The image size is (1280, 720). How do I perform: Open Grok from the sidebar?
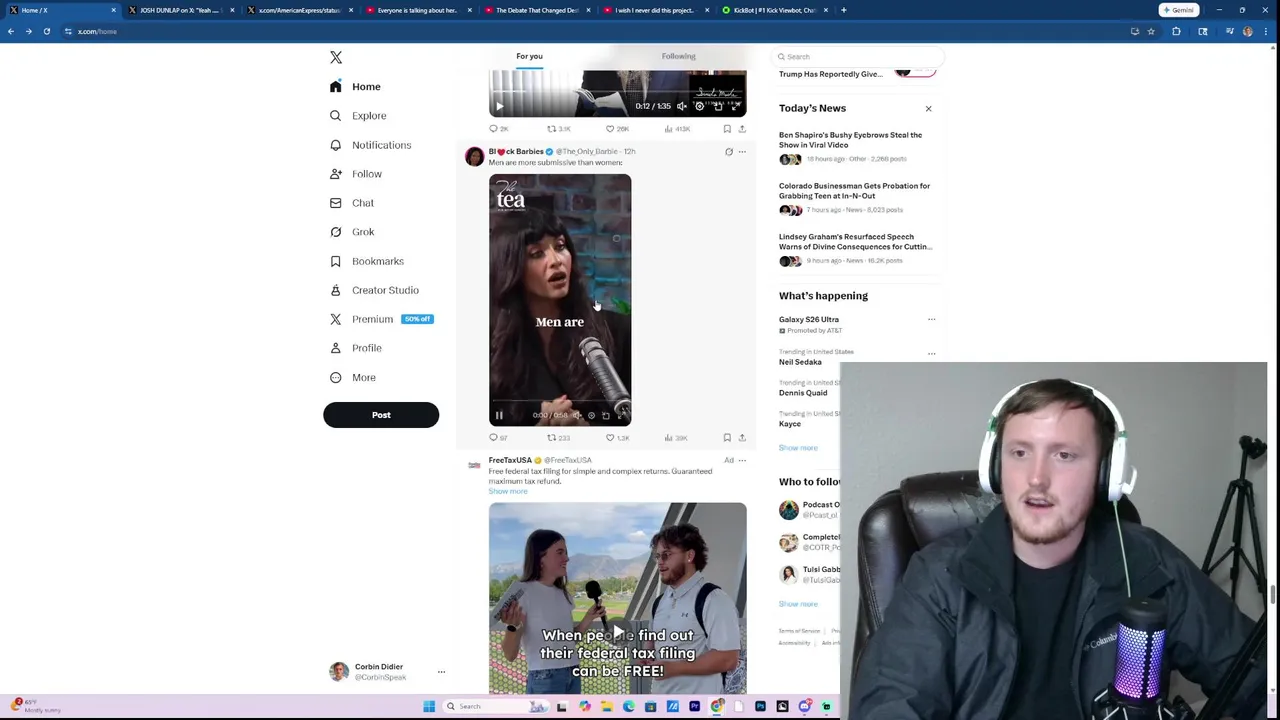click(x=352, y=232)
